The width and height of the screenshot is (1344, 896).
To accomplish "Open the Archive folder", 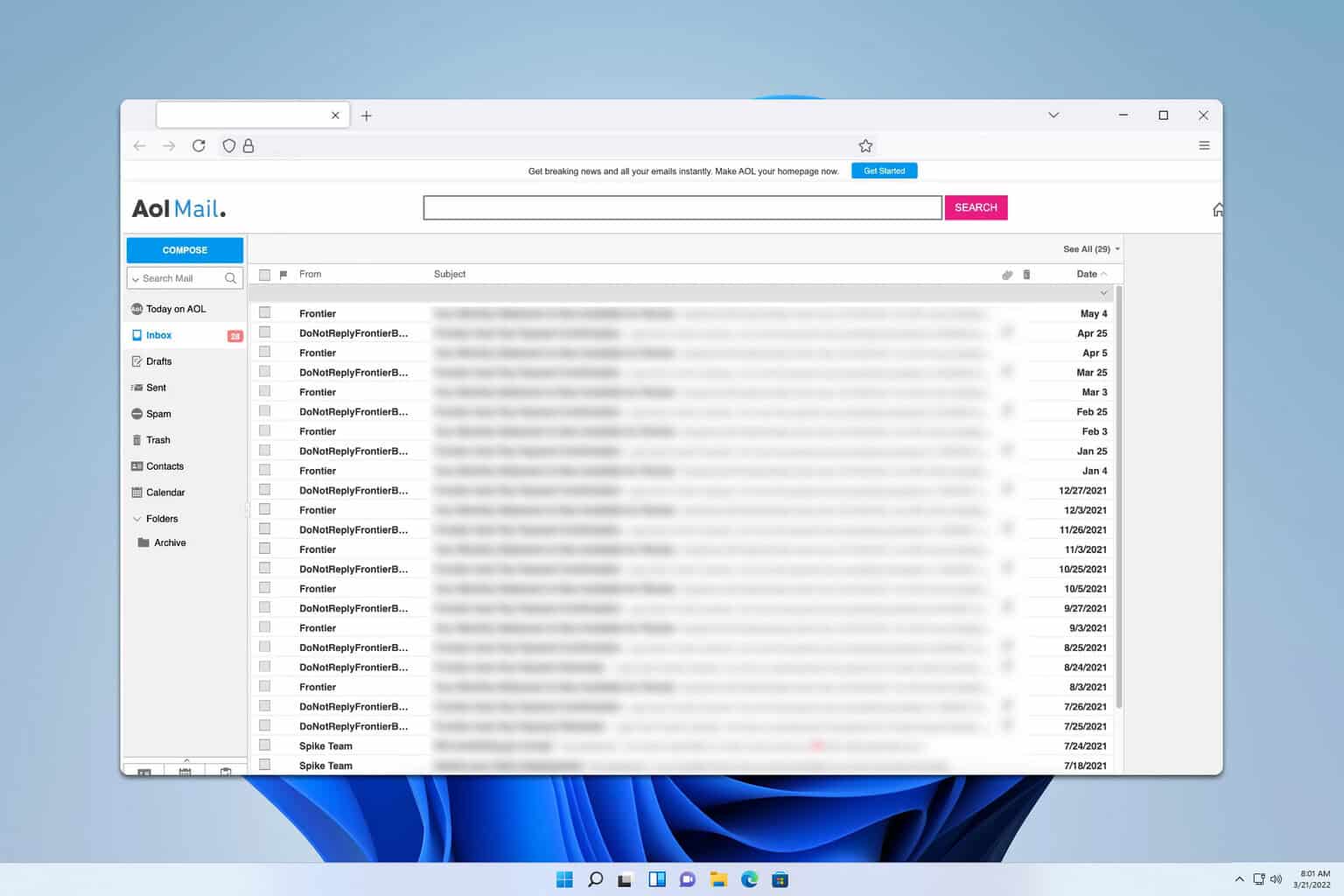I will coord(170,542).
